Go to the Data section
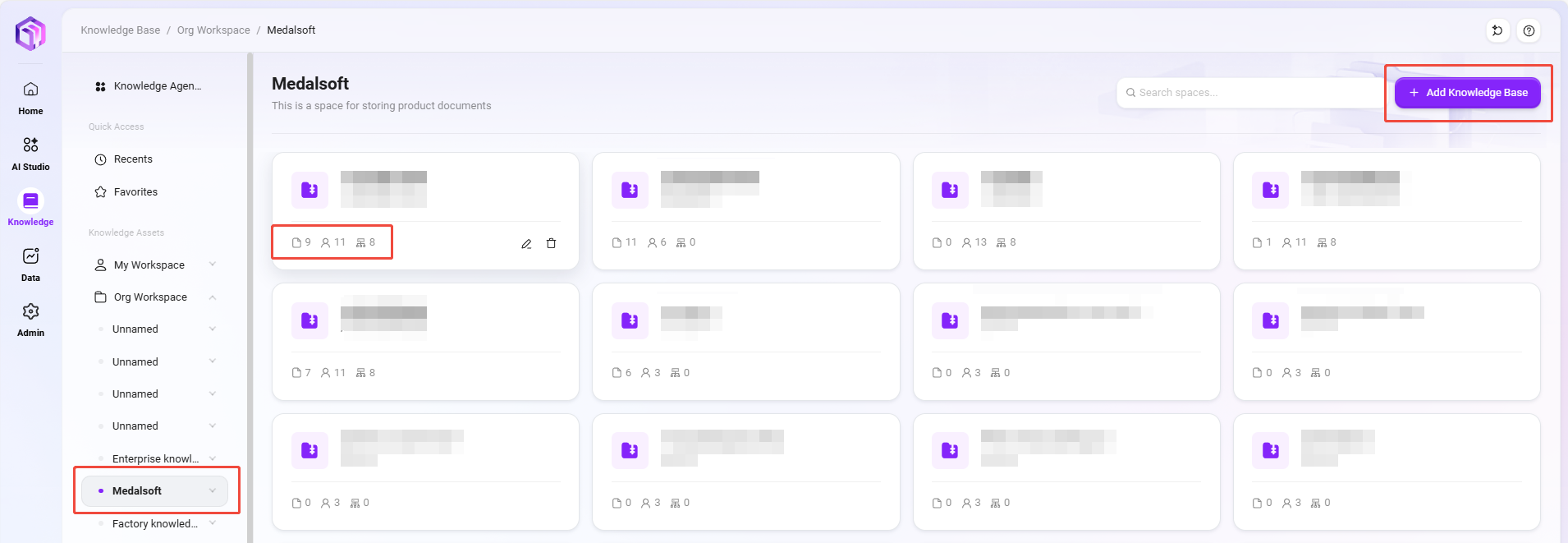The image size is (1568, 543). 30,264
